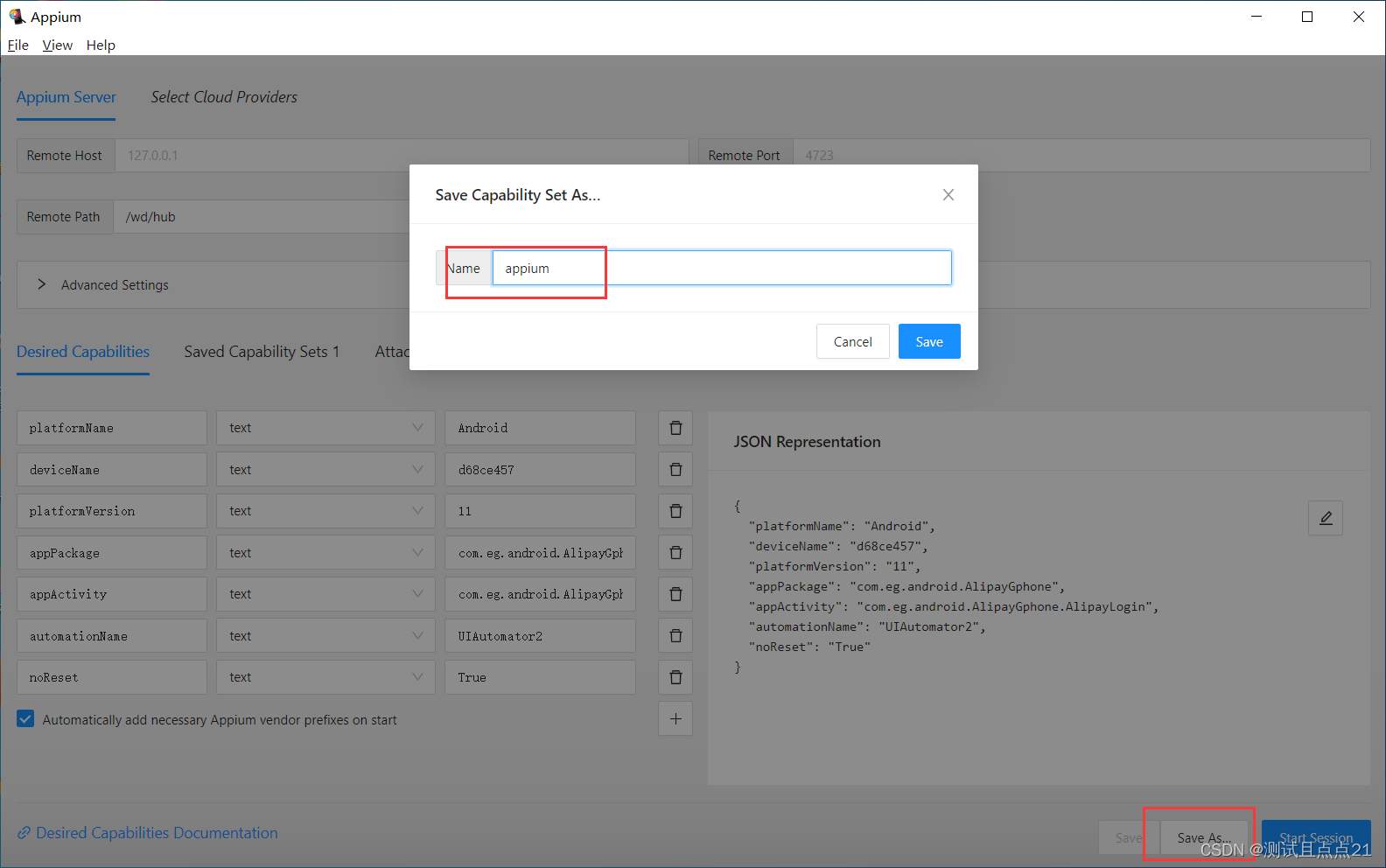
Task: Open the File menu
Action: [17, 45]
